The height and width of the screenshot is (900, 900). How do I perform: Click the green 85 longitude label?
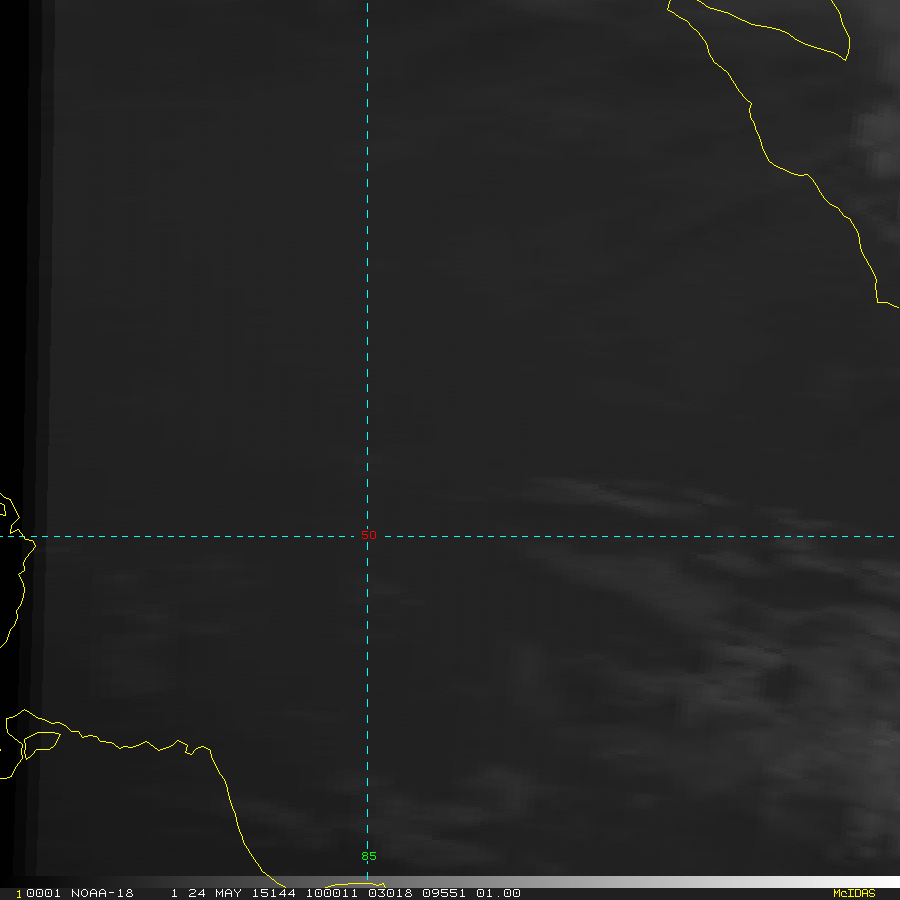[x=368, y=856]
